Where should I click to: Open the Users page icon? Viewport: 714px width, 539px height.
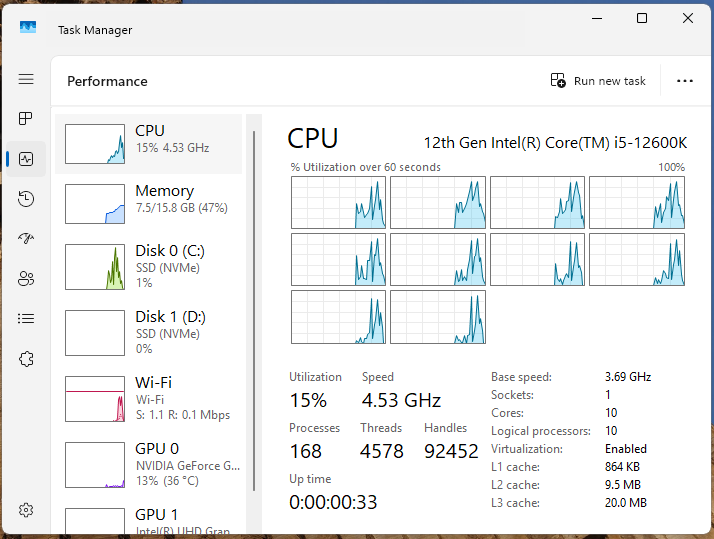click(26, 278)
